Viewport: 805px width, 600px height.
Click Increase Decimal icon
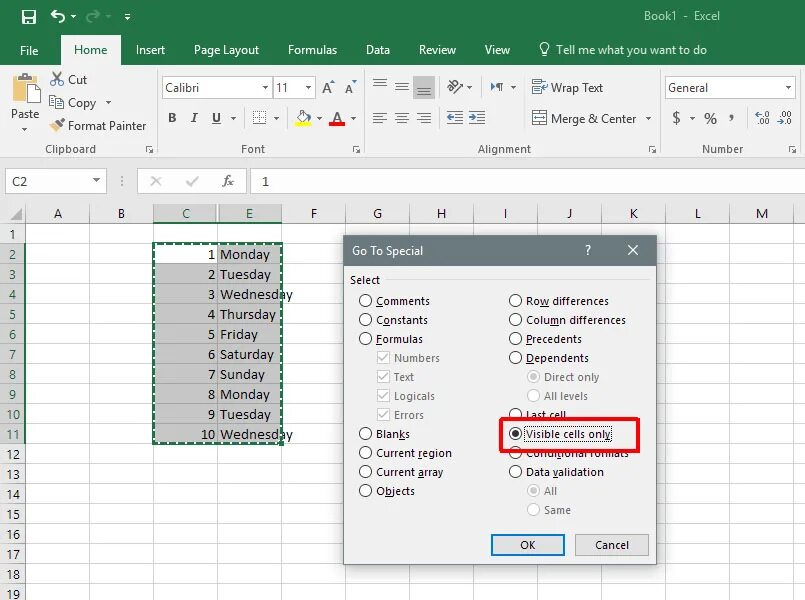[762, 118]
